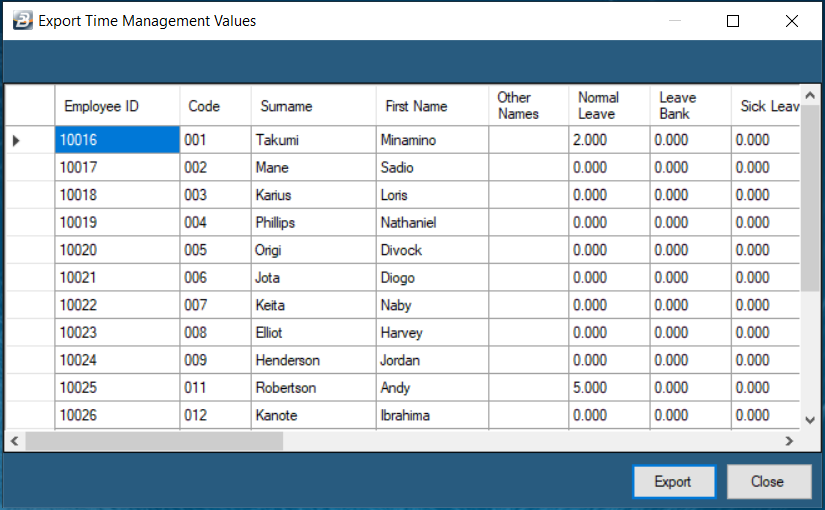825x510 pixels.
Task: Click first name cell Diogo
Action: 432,277
